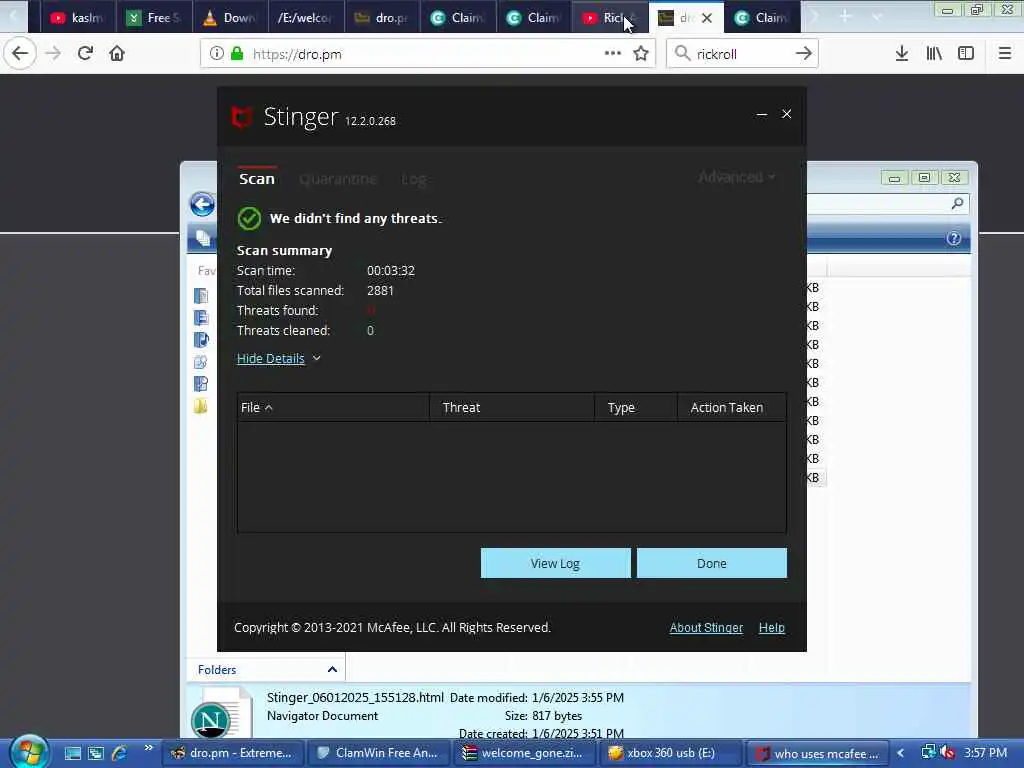Click Internet Explorer quick launch icon
The height and width of the screenshot is (768, 1024).
pyautogui.click(x=119, y=753)
